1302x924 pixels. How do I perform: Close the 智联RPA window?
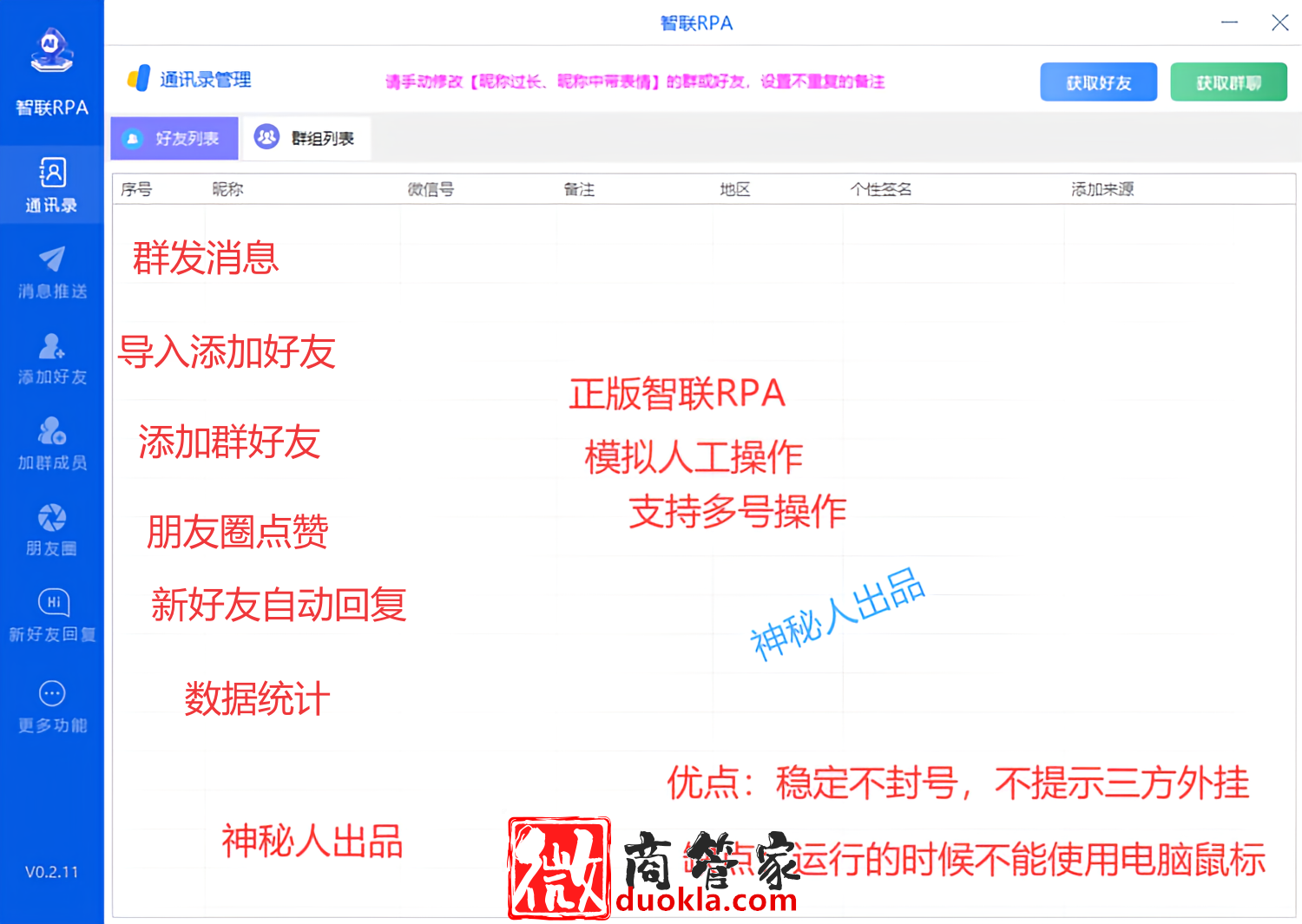(x=1279, y=23)
